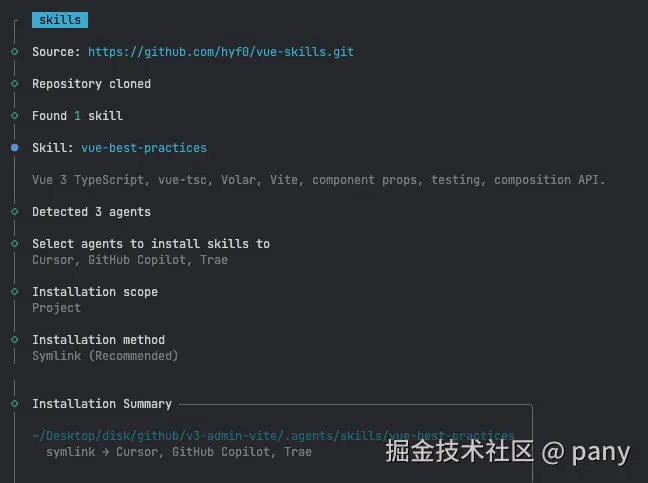Click the diamond marker beside Found 1 skill
648x483 pixels.
(14, 116)
